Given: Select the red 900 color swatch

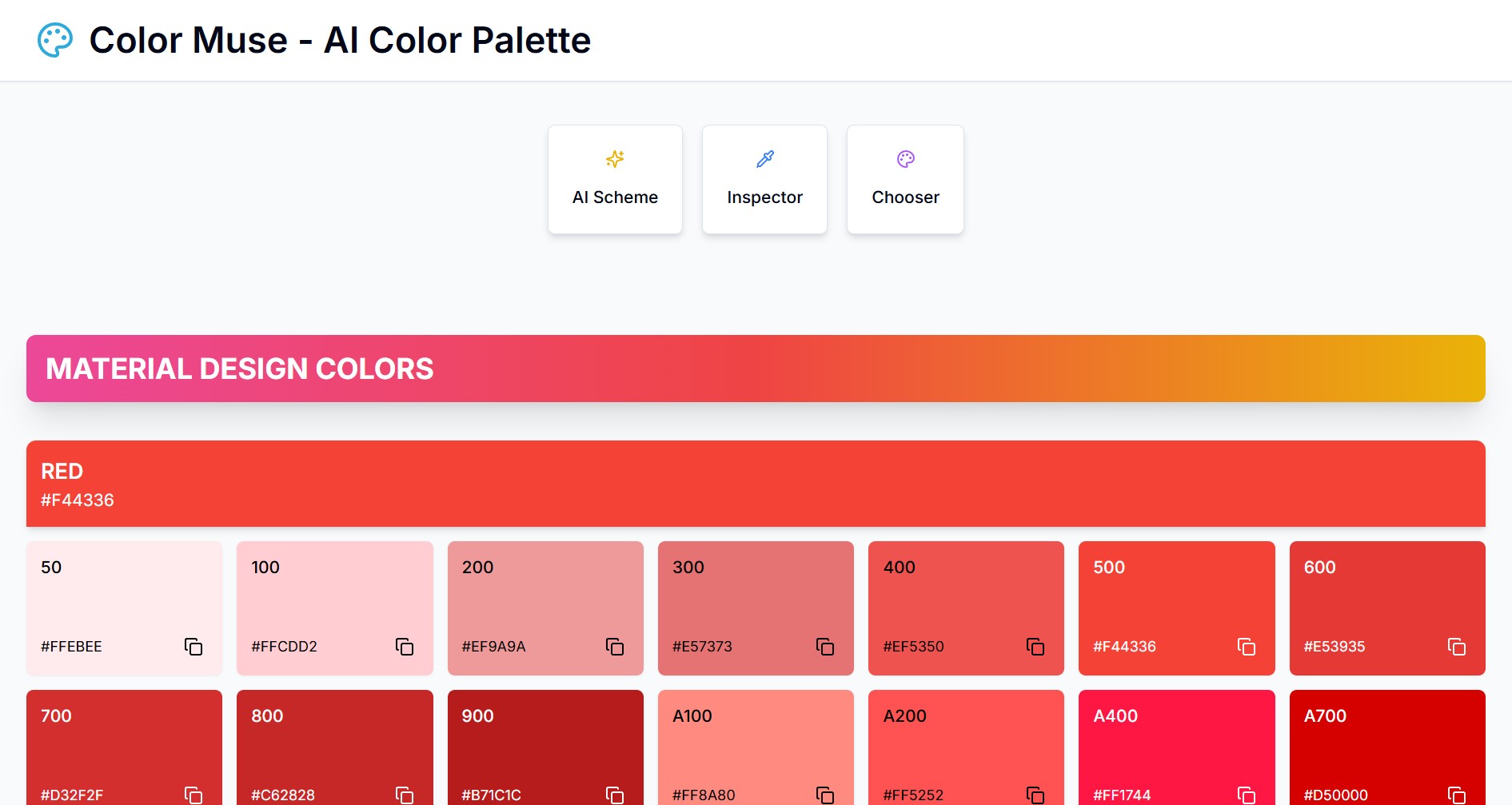Looking at the screenshot, I should coord(545,747).
